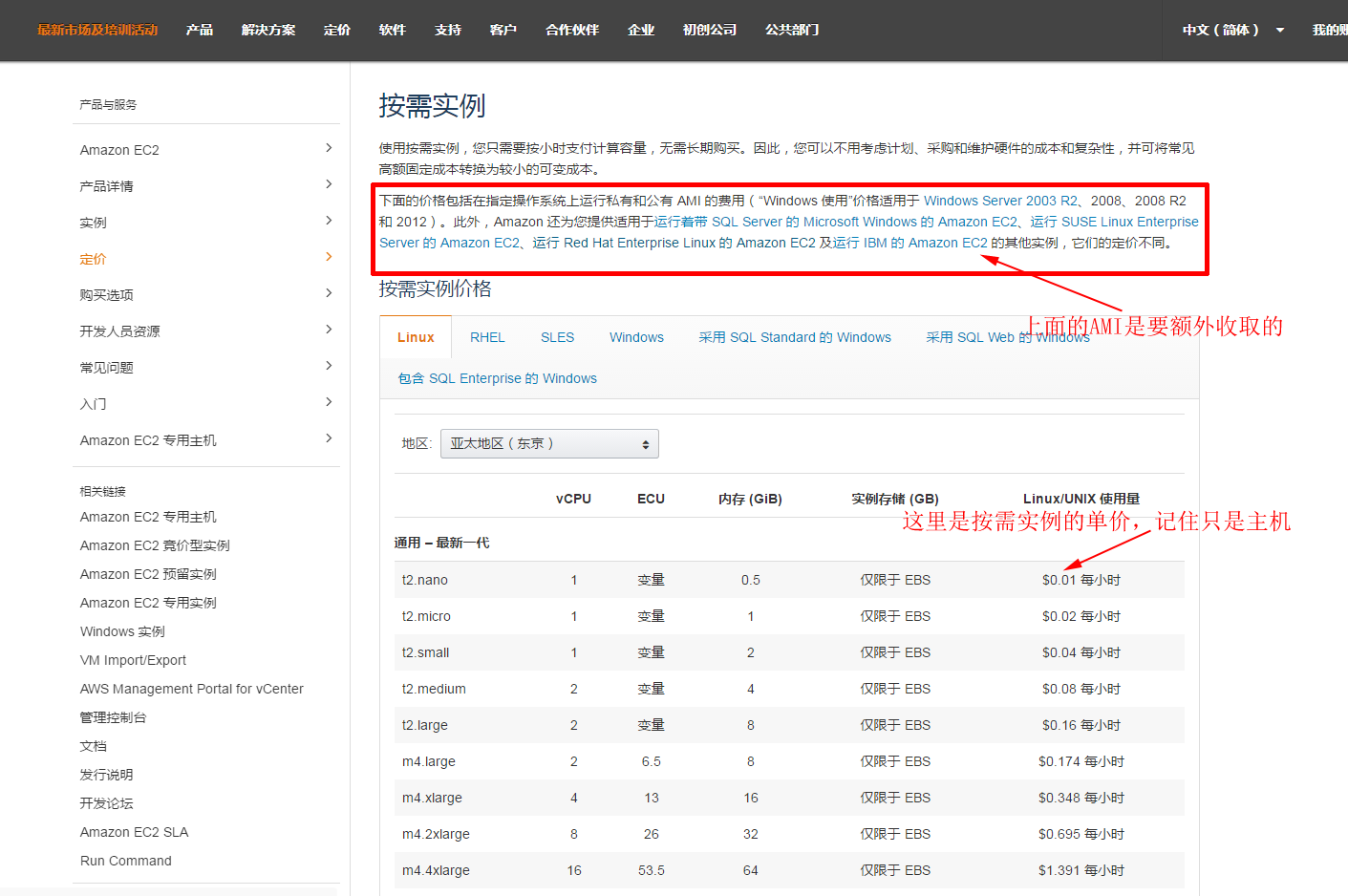Click the $0.174 每小时 price cell

click(x=1081, y=761)
